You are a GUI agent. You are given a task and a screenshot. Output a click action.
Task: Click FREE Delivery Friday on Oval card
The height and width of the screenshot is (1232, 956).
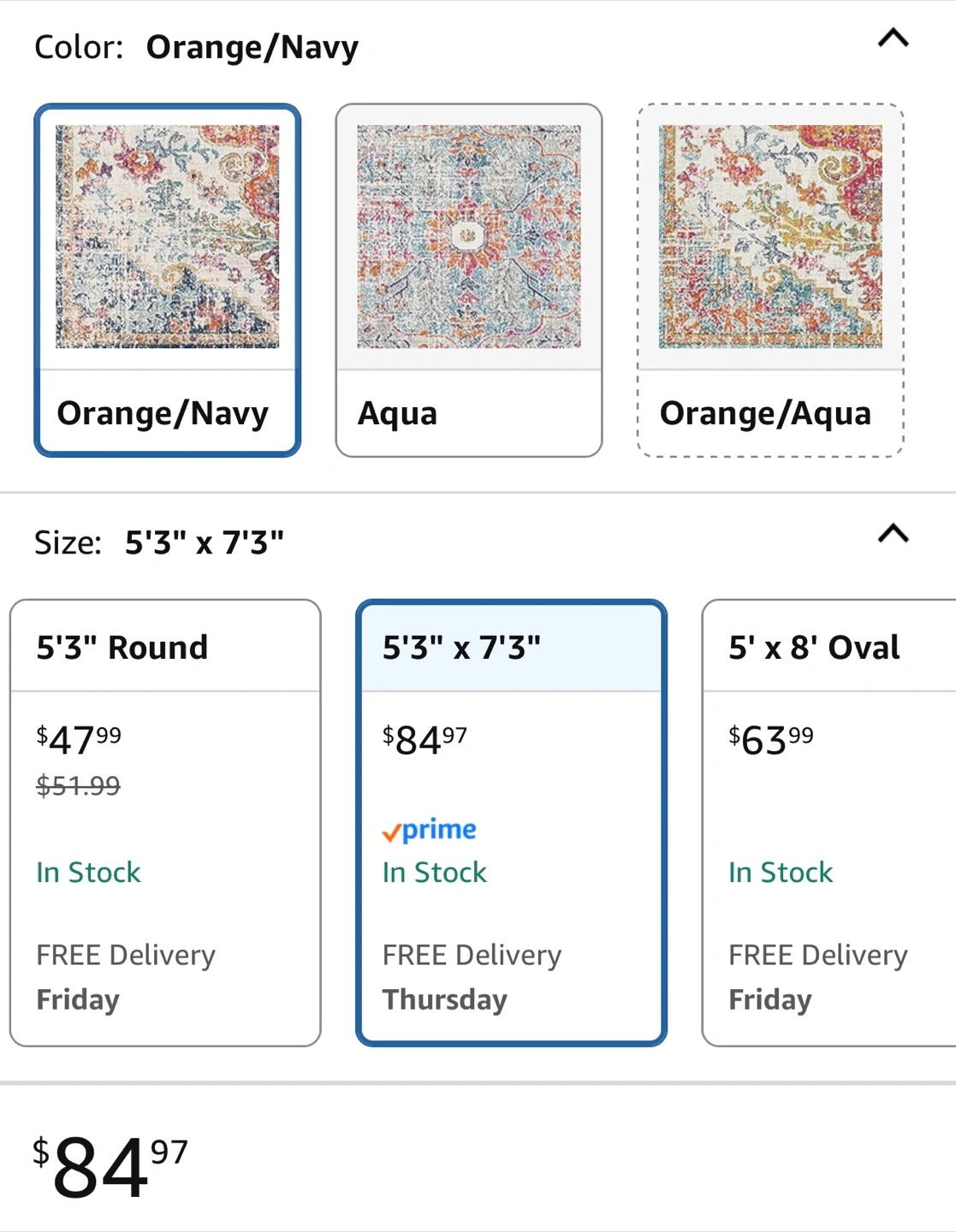[x=817, y=977]
